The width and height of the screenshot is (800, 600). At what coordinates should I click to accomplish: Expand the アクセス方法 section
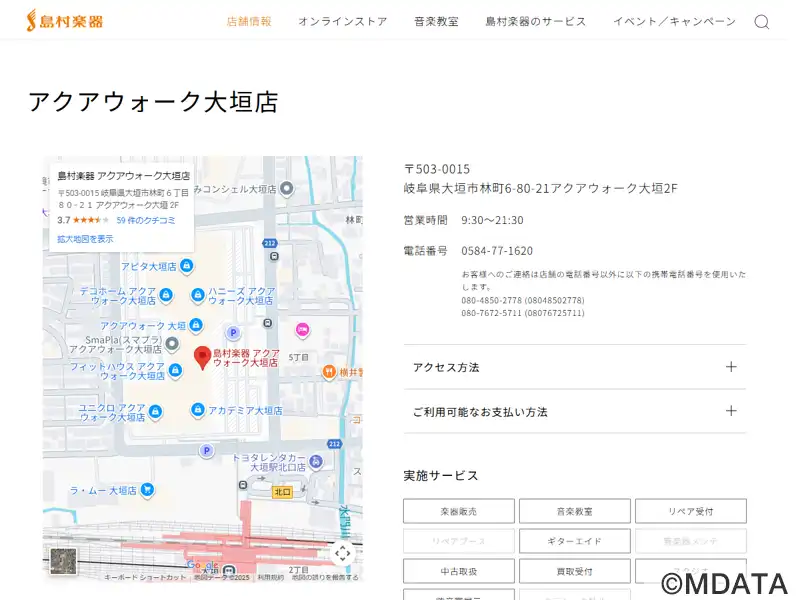pos(574,367)
